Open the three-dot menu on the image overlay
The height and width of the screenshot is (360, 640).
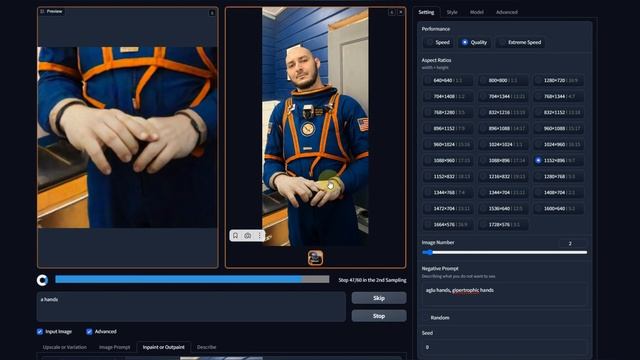[259, 236]
